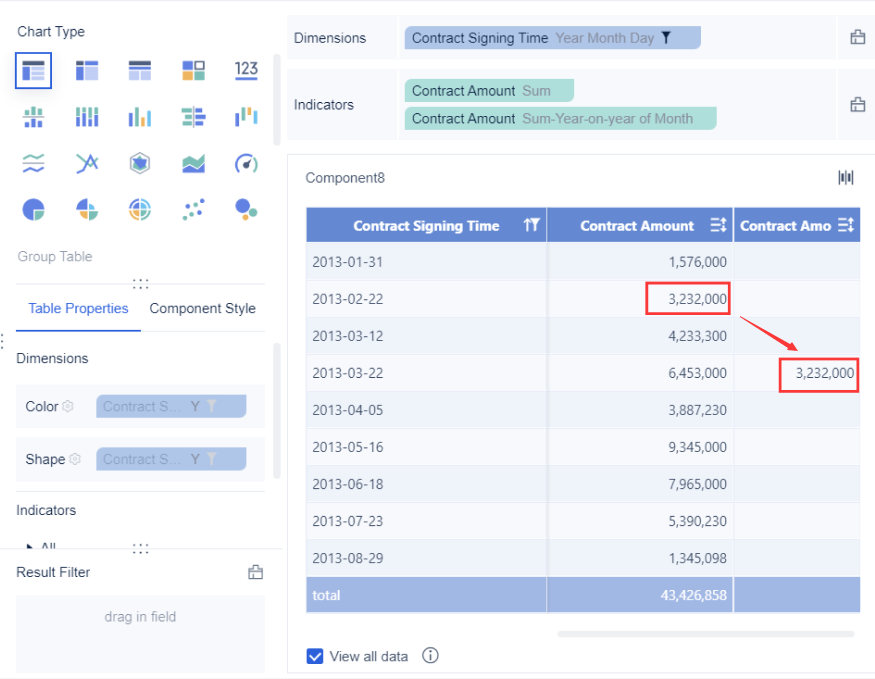This screenshot has width=875, height=679.
Task: Click the info icon next to View all data
Action: pyautogui.click(x=430, y=656)
